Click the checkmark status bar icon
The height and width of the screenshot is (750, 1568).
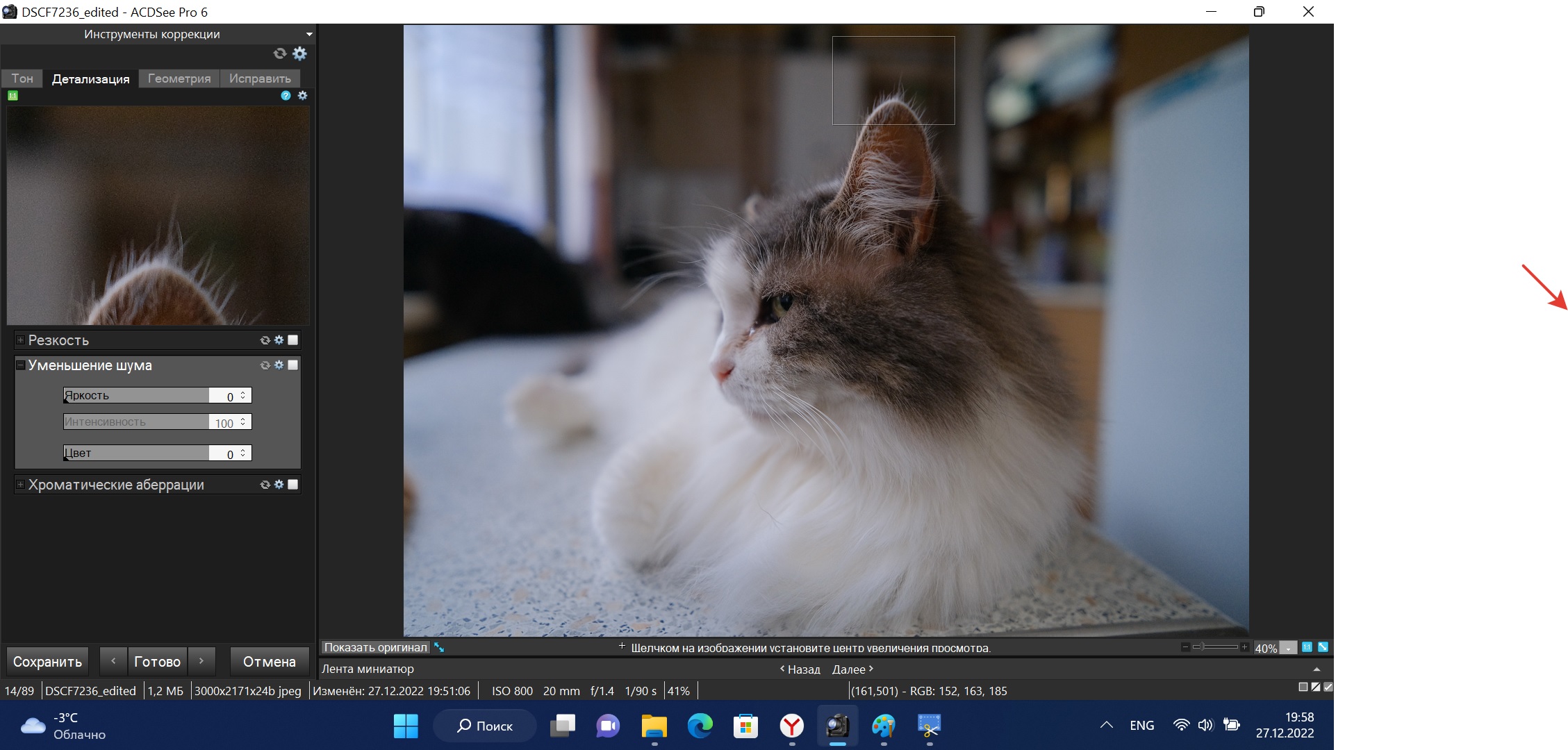1328,687
